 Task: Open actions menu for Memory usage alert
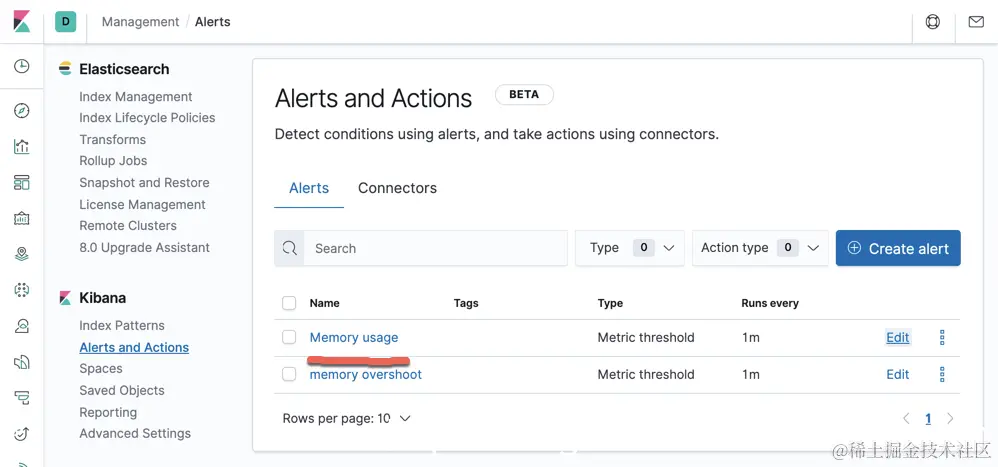[942, 338]
